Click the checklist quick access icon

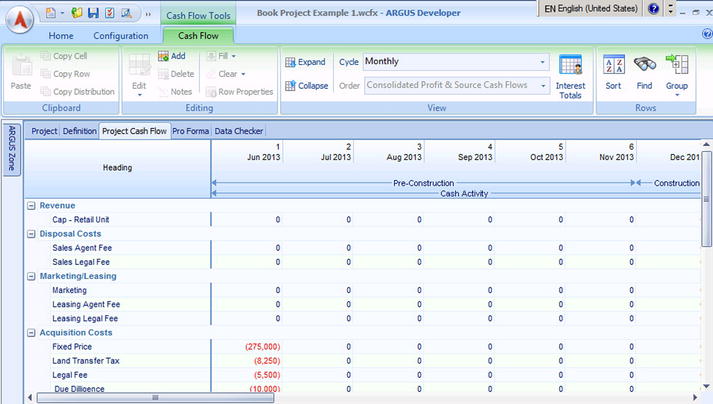coord(110,13)
